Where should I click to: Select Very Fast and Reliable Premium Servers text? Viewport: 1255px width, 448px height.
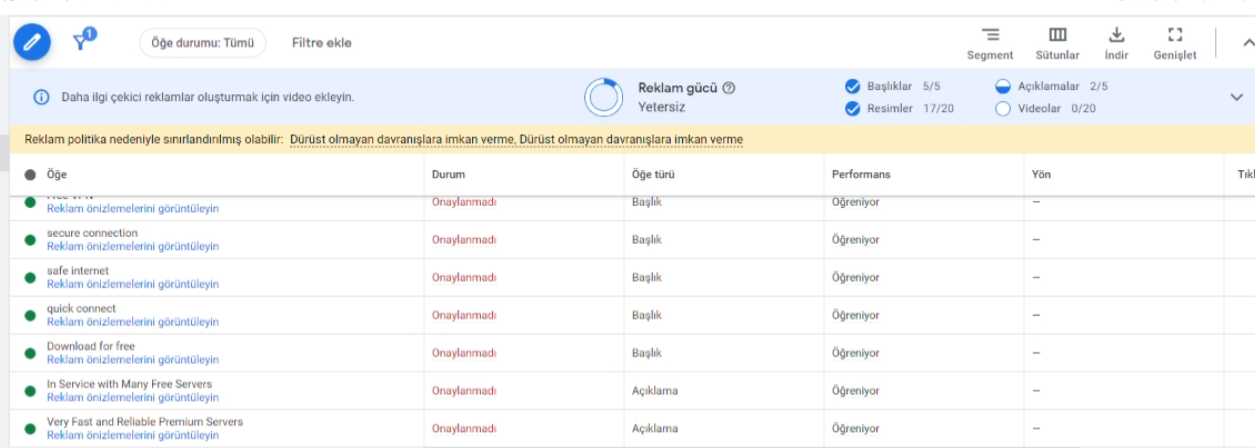pyautogui.click(x=145, y=422)
